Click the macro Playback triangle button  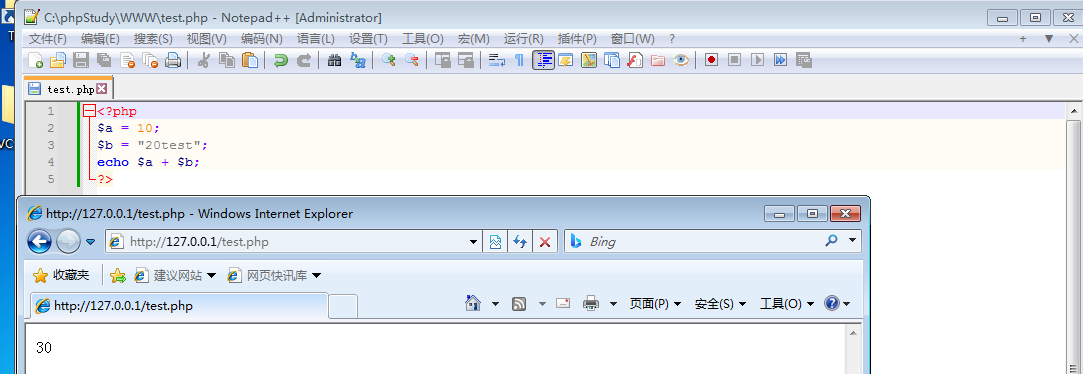[x=758, y=60]
